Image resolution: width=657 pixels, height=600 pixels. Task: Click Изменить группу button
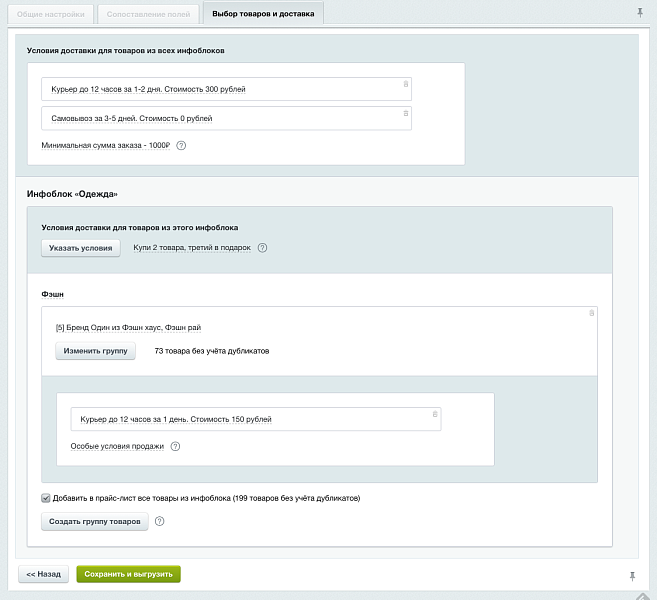click(95, 352)
